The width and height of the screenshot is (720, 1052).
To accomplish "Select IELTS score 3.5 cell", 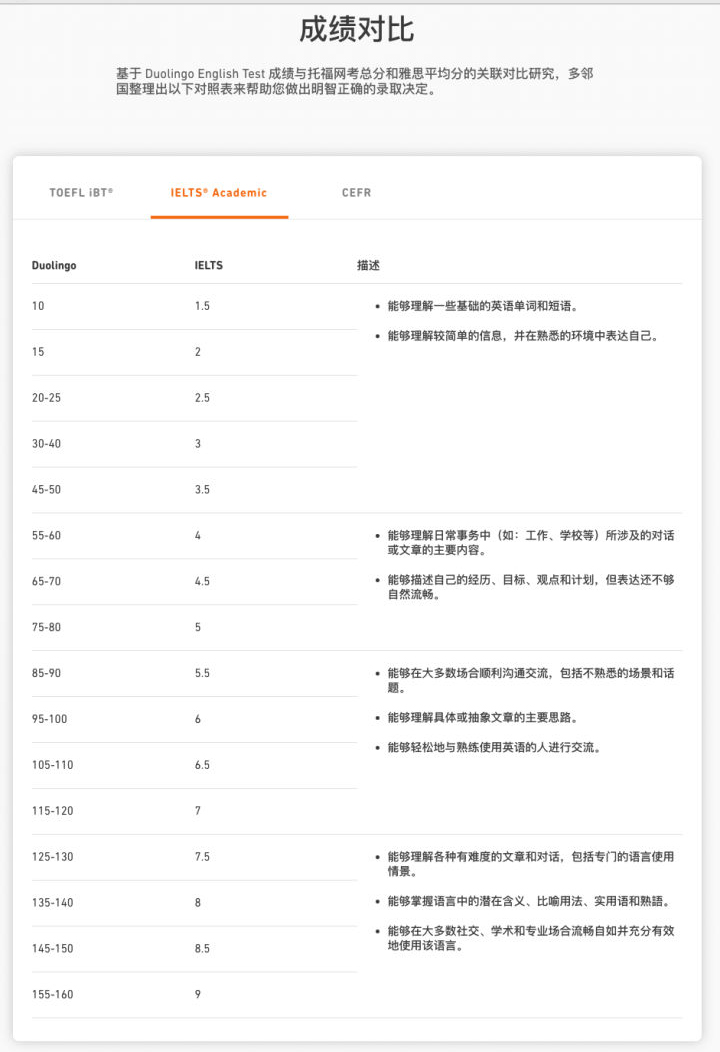I will coord(202,490).
